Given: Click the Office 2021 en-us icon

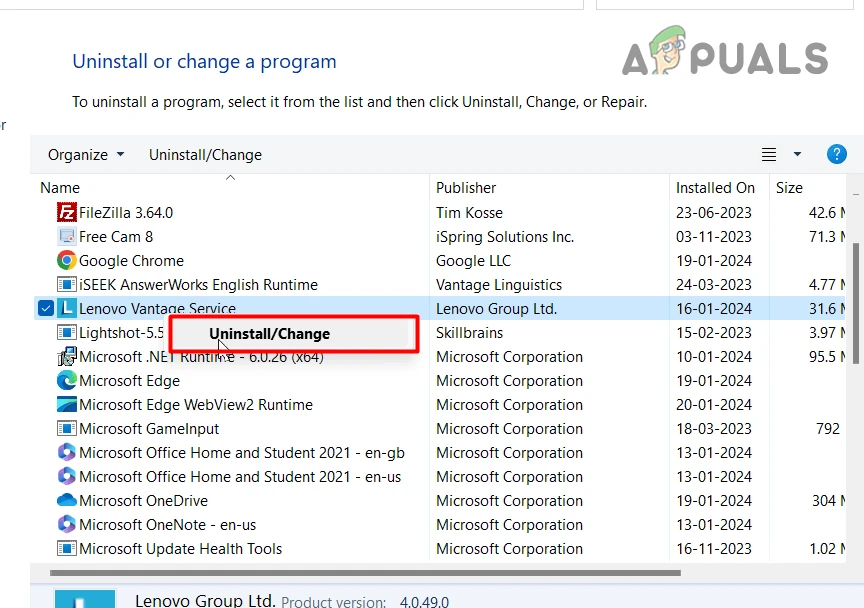Looking at the screenshot, I should point(67,476).
